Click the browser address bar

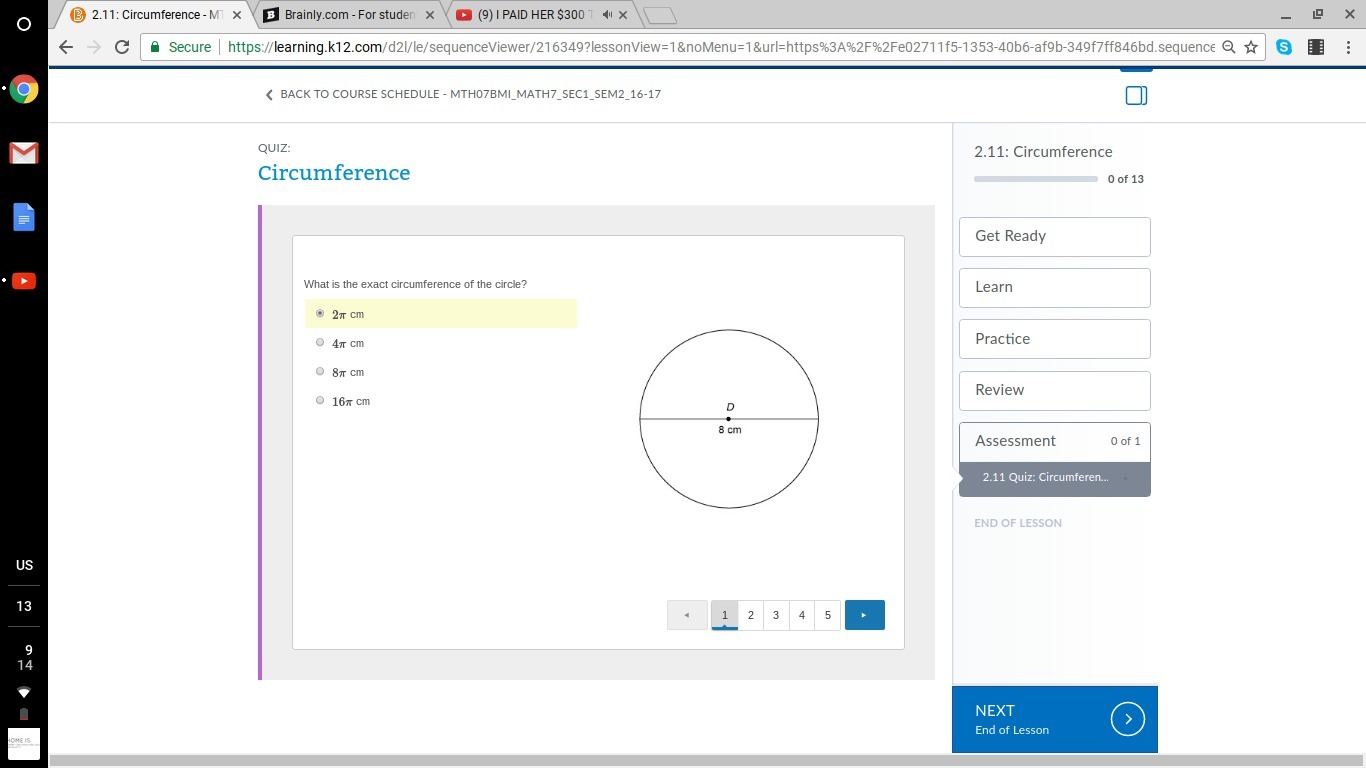[688, 47]
